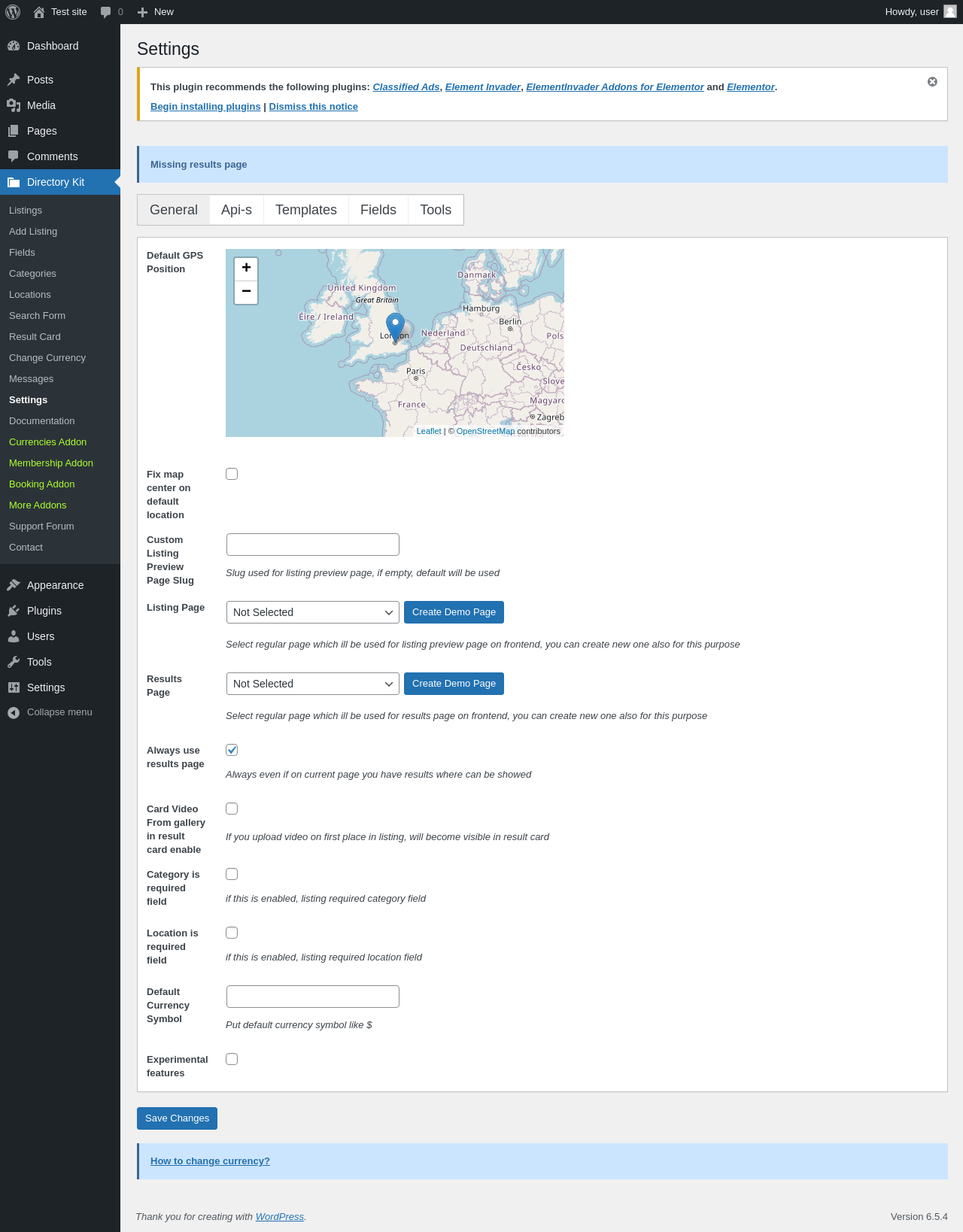Dismiss the plugin recommendation notice icon

(932, 82)
